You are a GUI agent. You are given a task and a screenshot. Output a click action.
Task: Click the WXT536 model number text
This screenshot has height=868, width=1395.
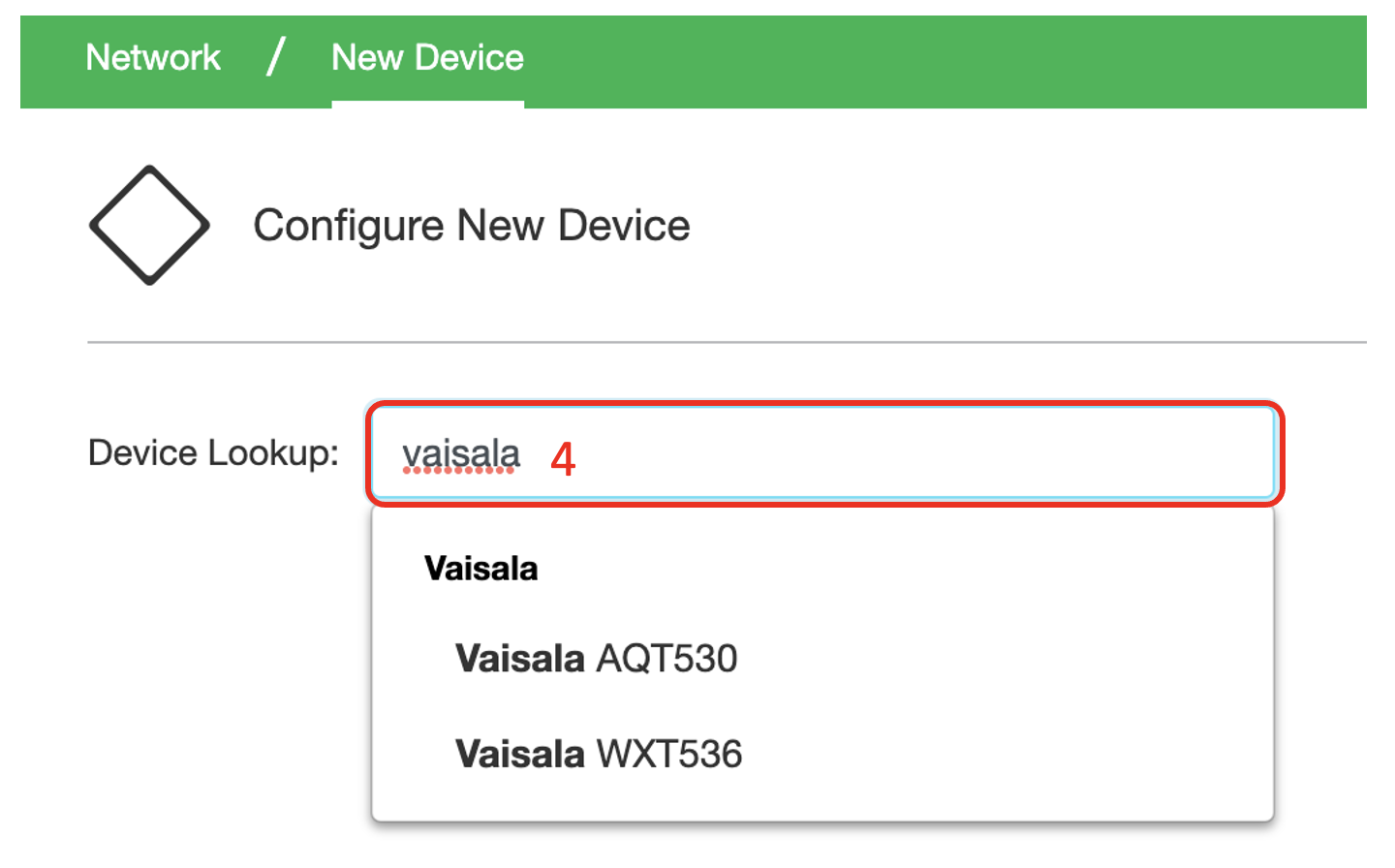[669, 754]
